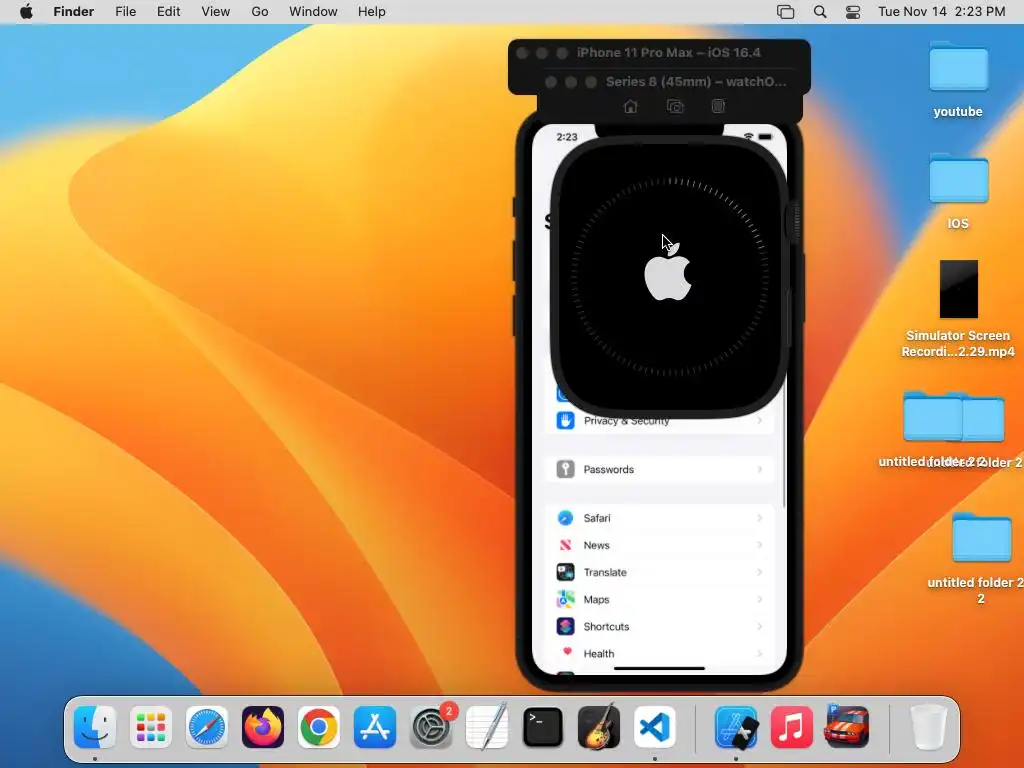The height and width of the screenshot is (768, 1024).
Task: Open GarageBand from the Dock
Action: pos(599,727)
